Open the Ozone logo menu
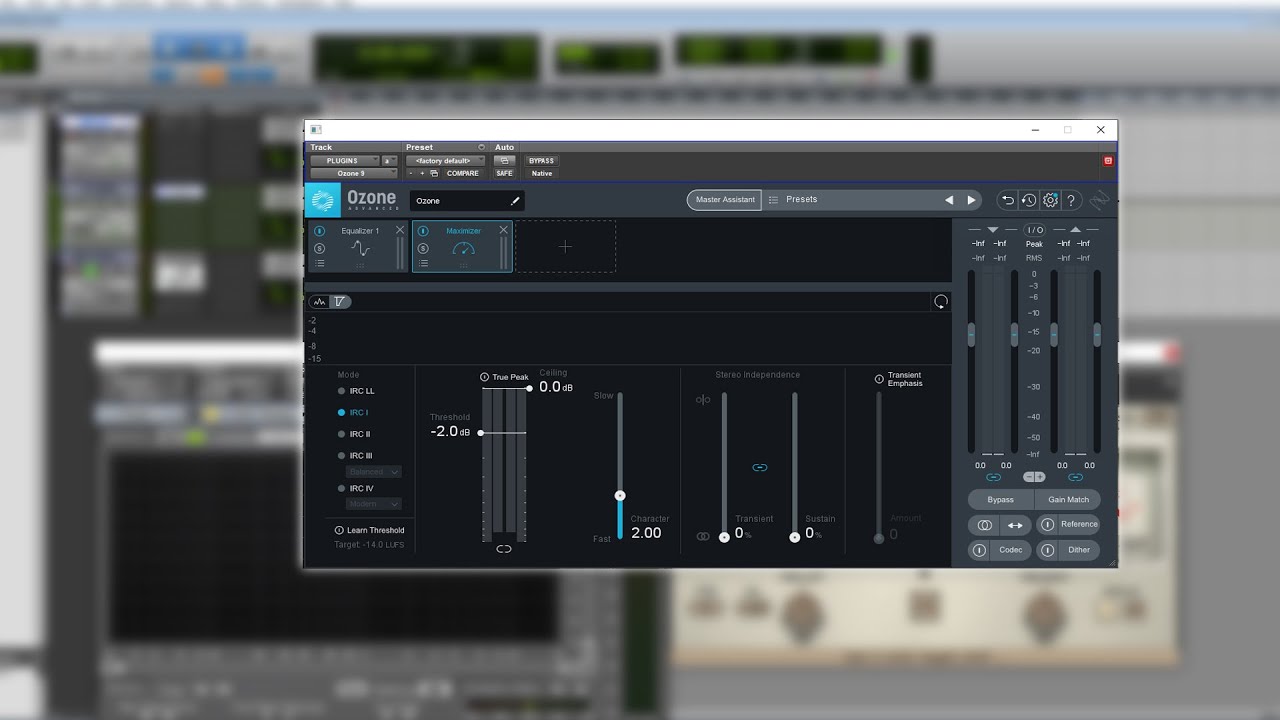1280x720 pixels. click(x=323, y=200)
